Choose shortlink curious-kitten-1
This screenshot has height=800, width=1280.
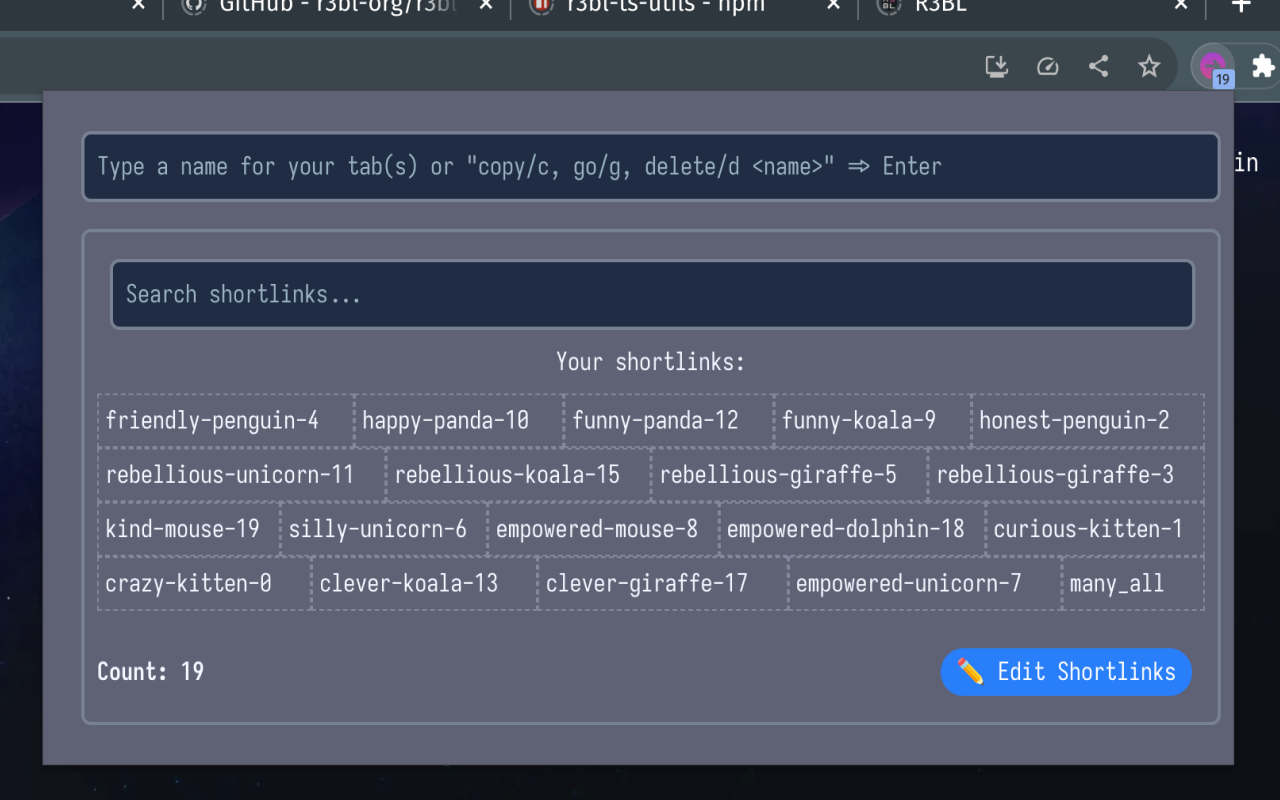pos(1095,528)
